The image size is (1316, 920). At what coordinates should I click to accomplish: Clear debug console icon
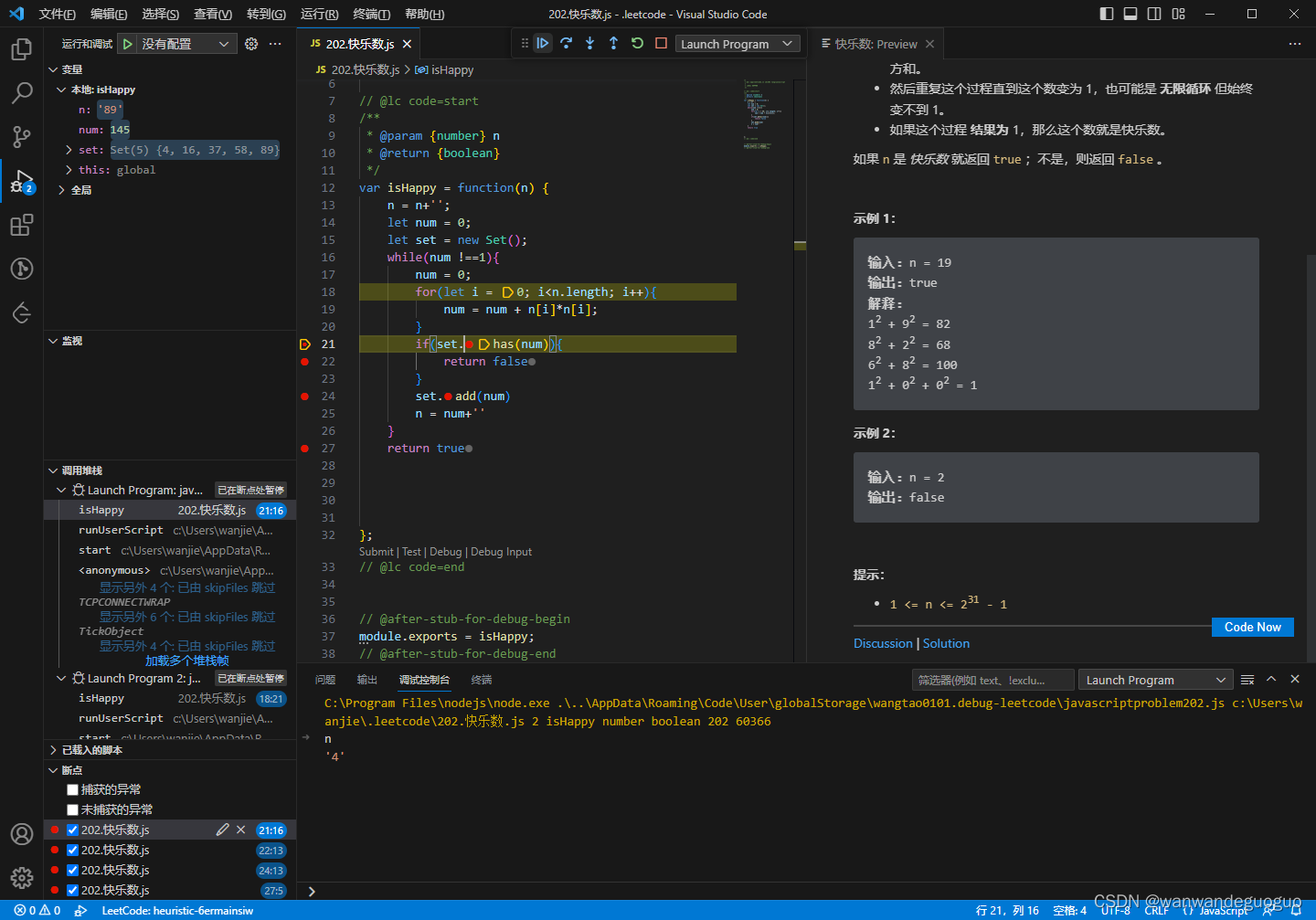pos(1247,679)
